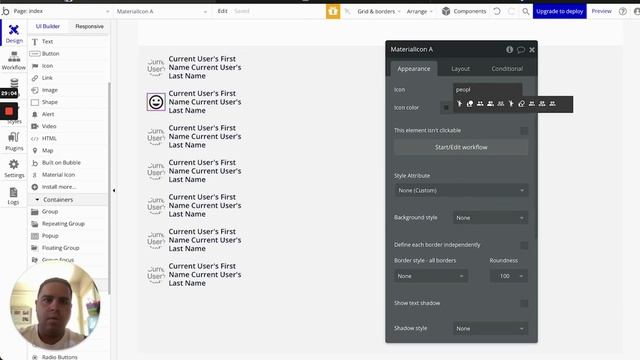Stop the recording with the red button
Image resolution: width=640 pixels, height=360 pixels.
(9, 111)
